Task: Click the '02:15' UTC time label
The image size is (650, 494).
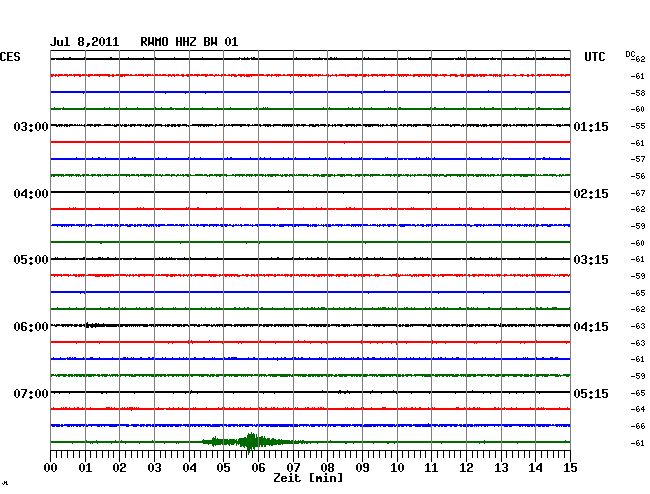Action: point(591,194)
